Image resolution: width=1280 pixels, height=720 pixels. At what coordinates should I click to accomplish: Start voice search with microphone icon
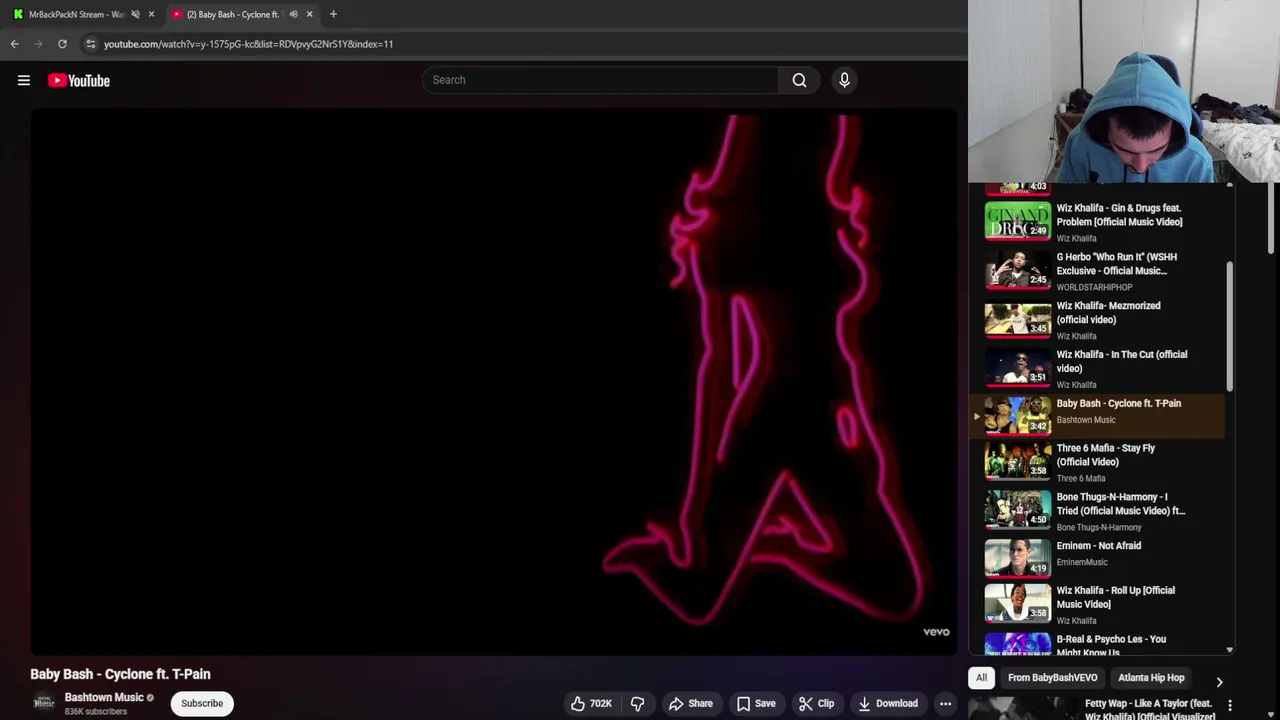click(x=844, y=80)
